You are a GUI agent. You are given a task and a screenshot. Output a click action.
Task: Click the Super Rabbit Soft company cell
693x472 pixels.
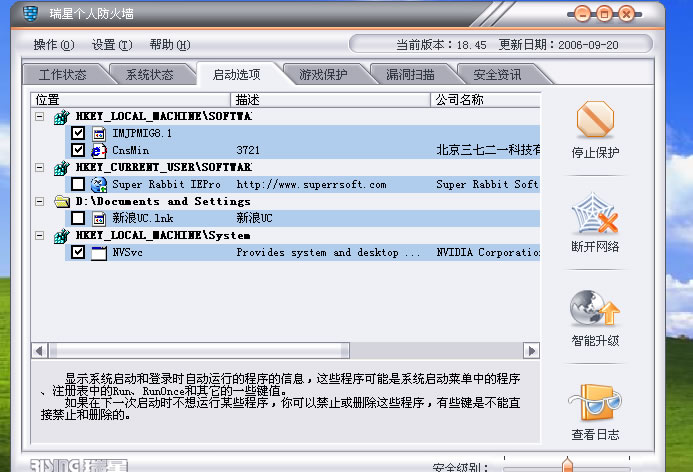(x=487, y=184)
